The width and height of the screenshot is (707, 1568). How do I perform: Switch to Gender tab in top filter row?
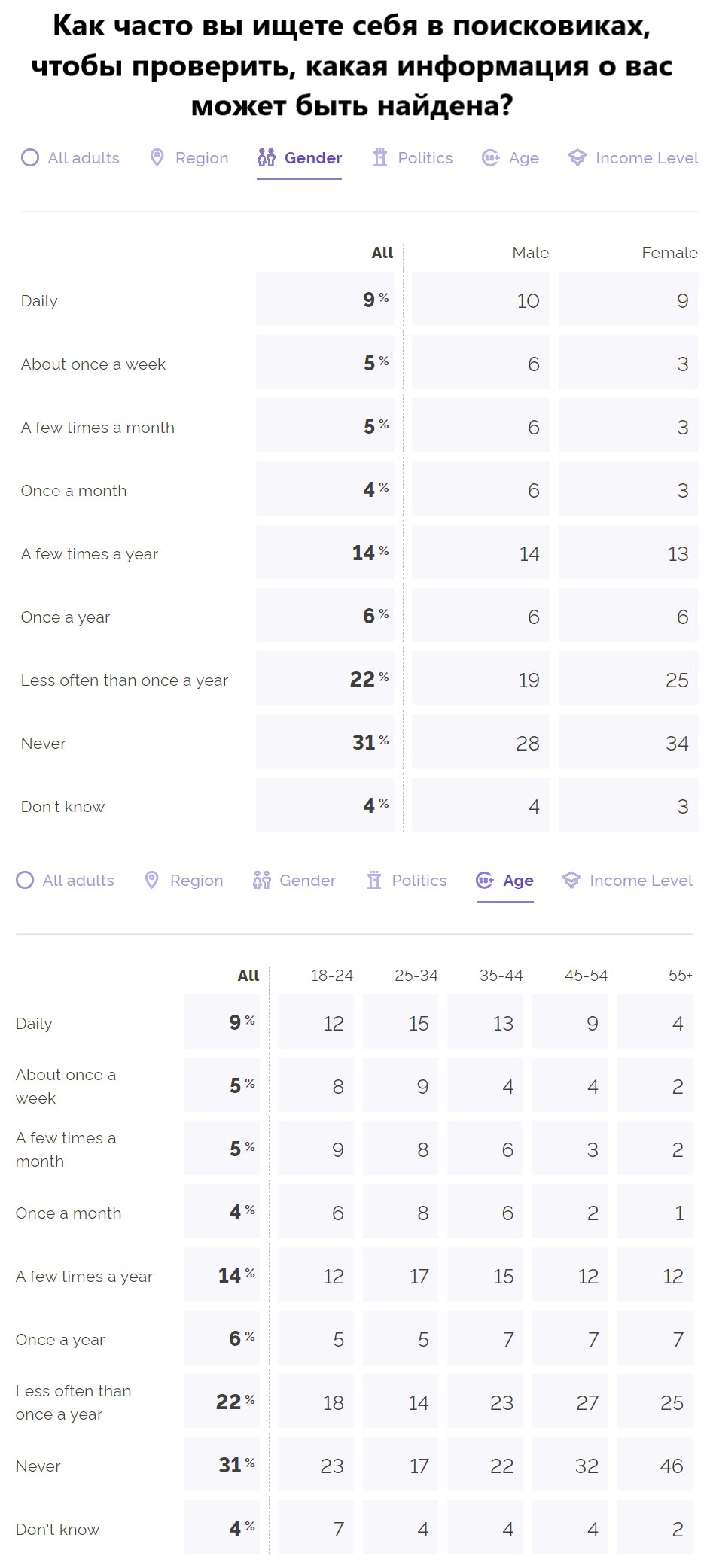coord(312,158)
